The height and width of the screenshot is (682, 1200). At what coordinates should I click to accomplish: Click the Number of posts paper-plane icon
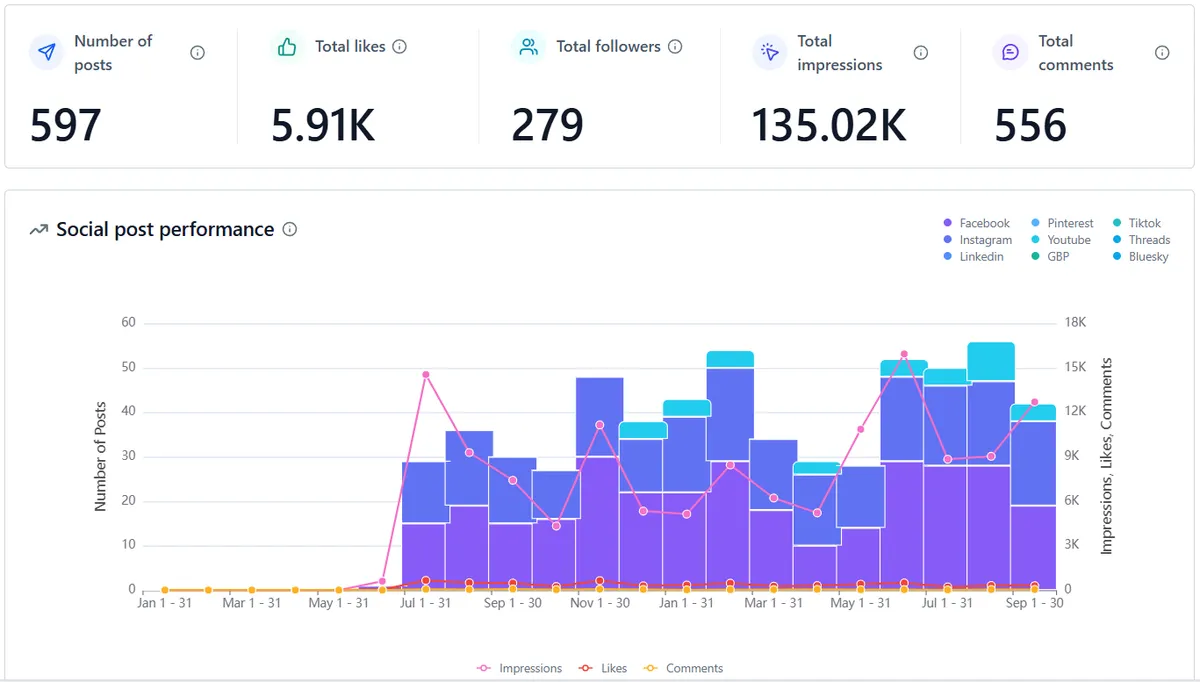click(x=46, y=52)
